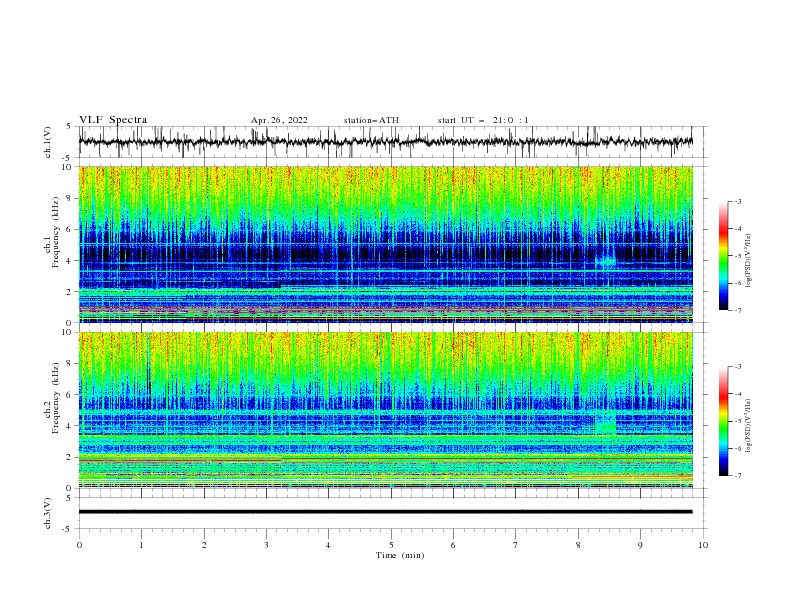Click the "station=ATH" label
The width and height of the screenshot is (792, 612).
371,120
